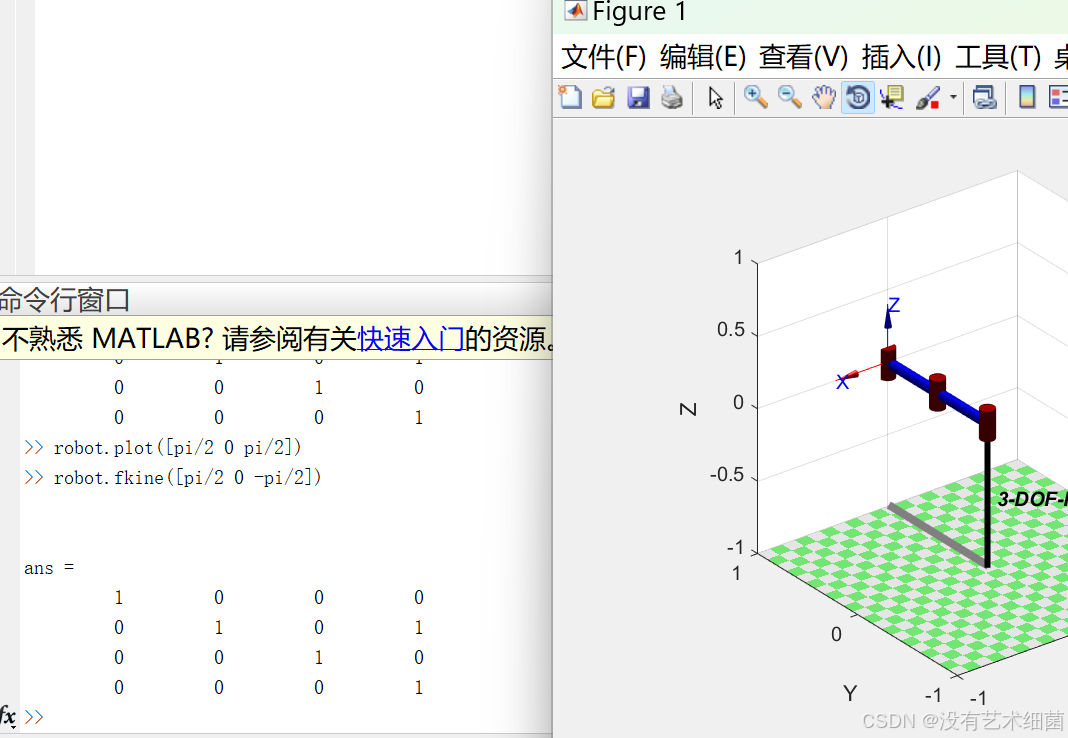Click the command prompt input line
Screen dimensions: 1068x738
tap(286, 717)
